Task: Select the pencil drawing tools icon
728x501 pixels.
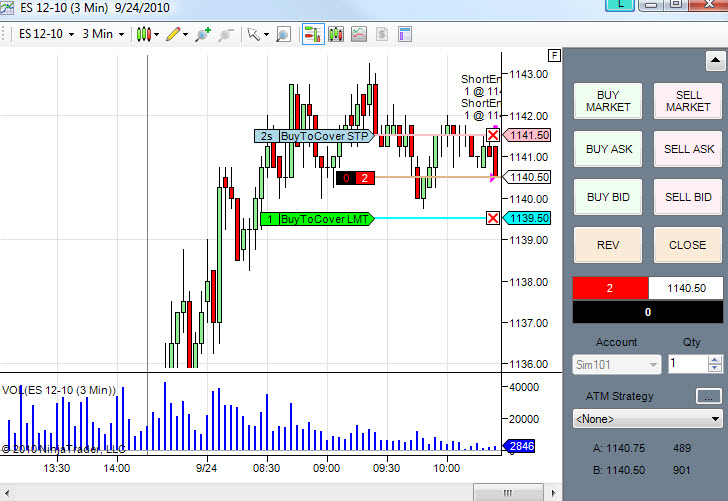Action: point(173,34)
